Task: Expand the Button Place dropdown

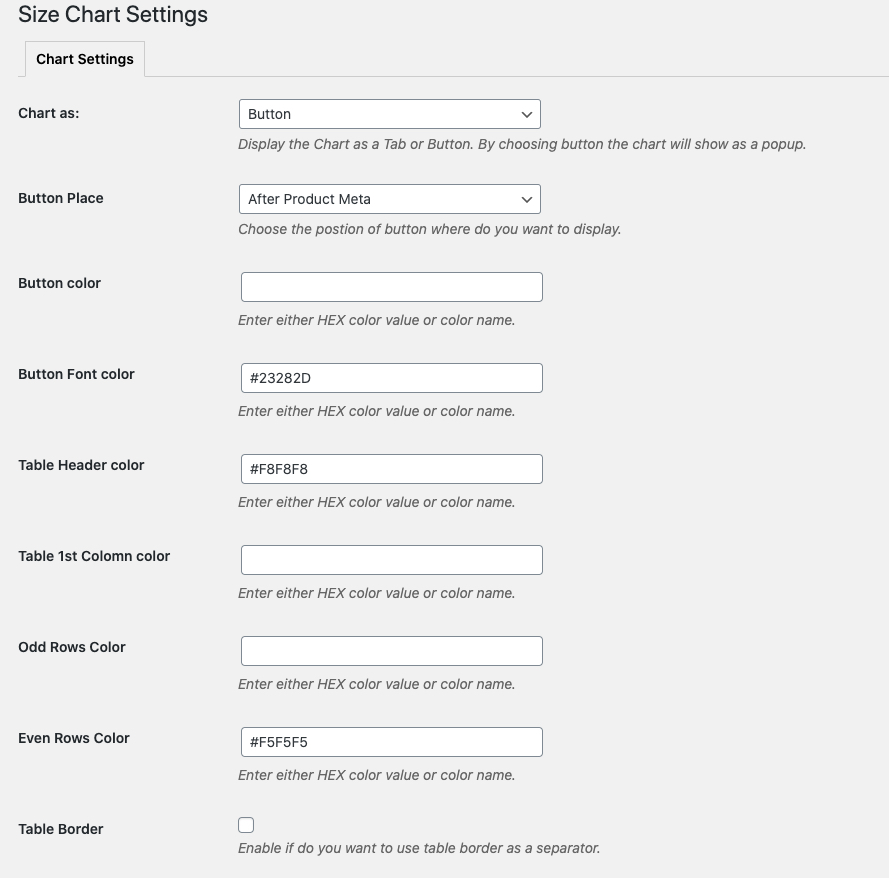Action: (x=390, y=199)
